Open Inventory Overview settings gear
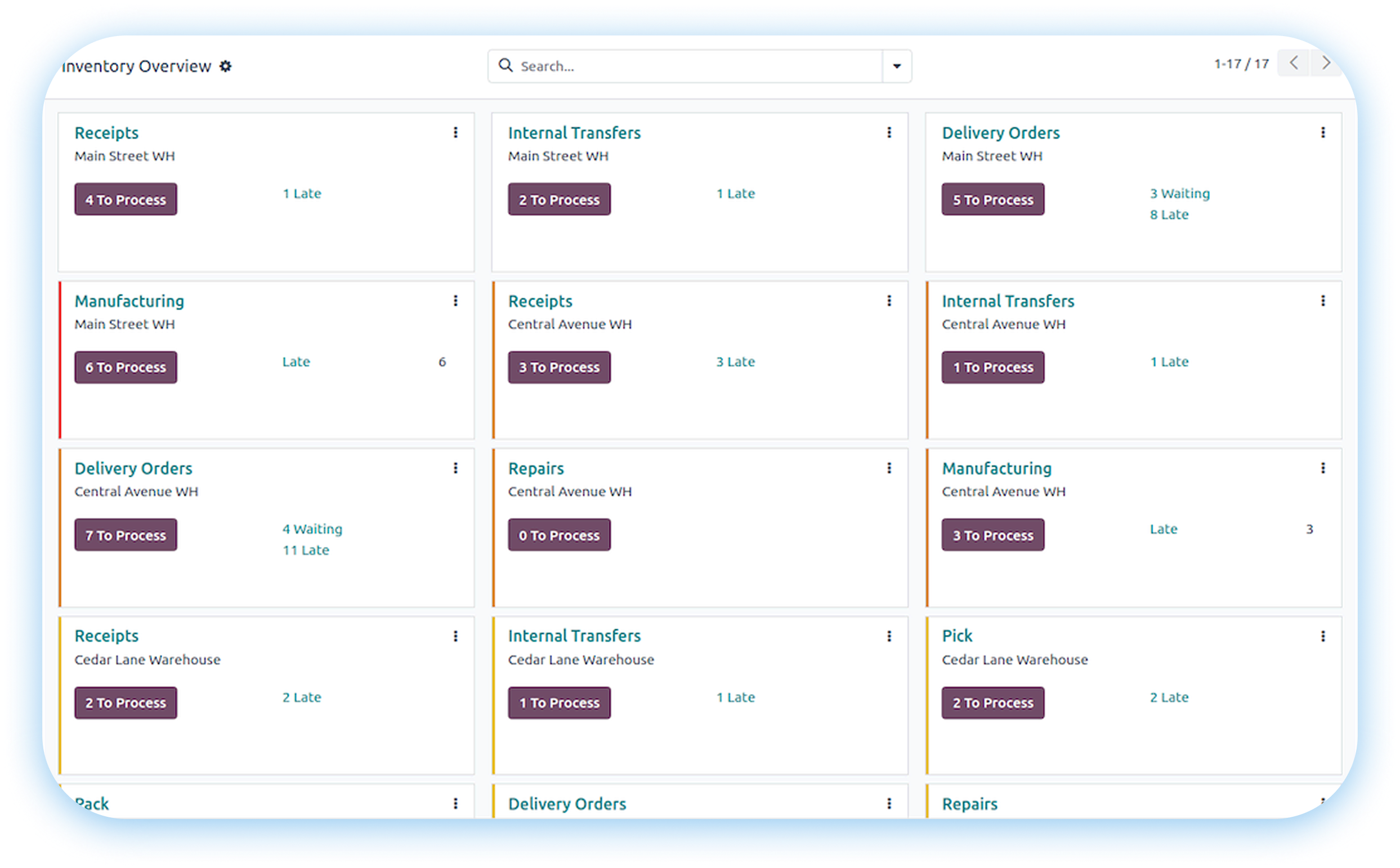The height and width of the screenshot is (868, 1400). click(226, 66)
